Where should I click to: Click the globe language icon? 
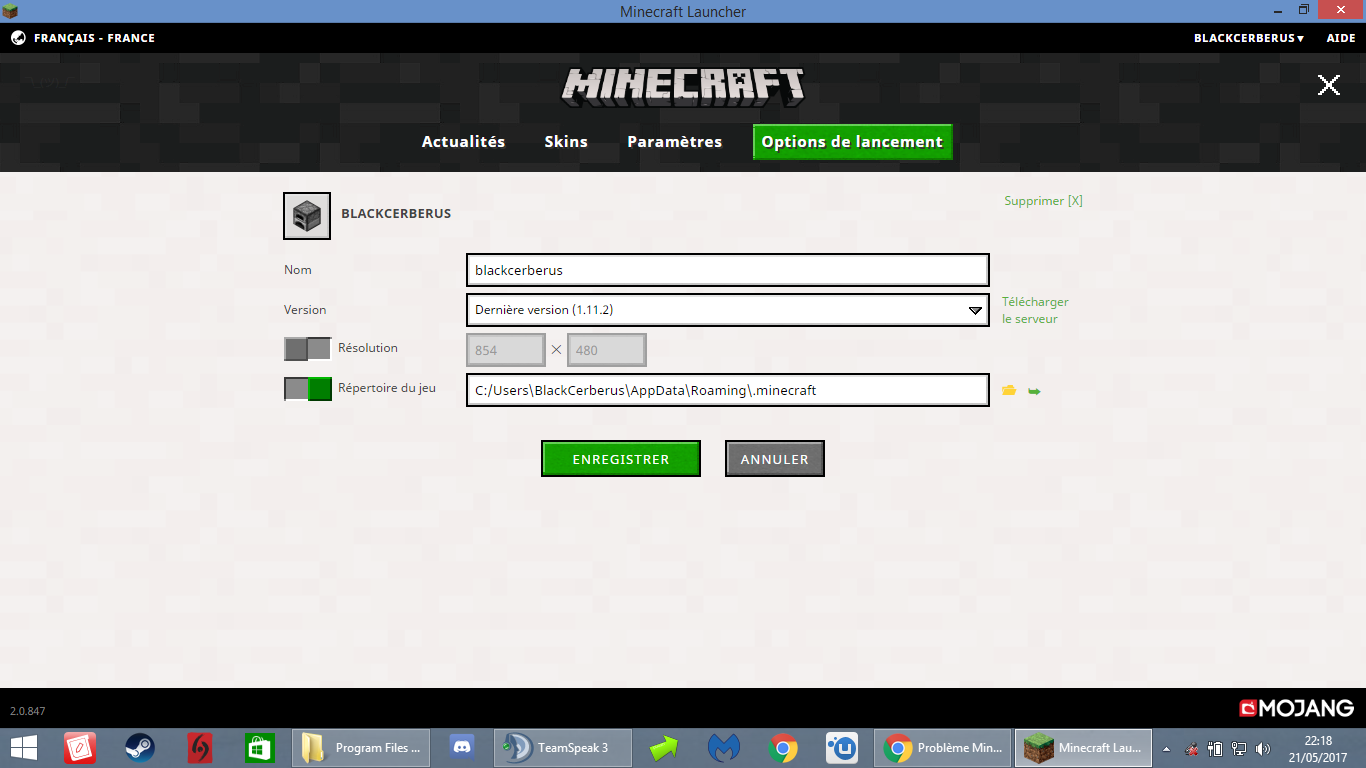18,38
